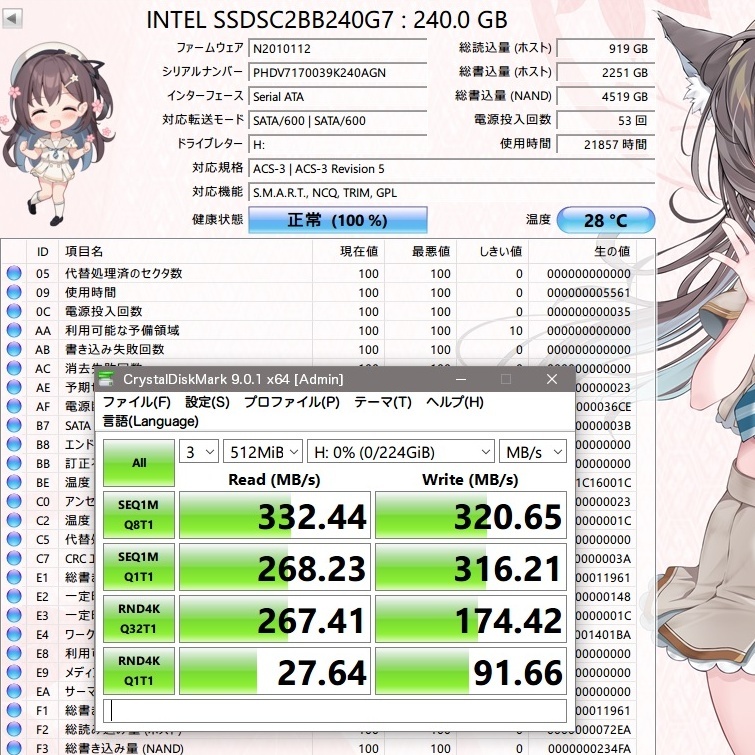Open the 言語(Language) menu

(x=150, y=421)
